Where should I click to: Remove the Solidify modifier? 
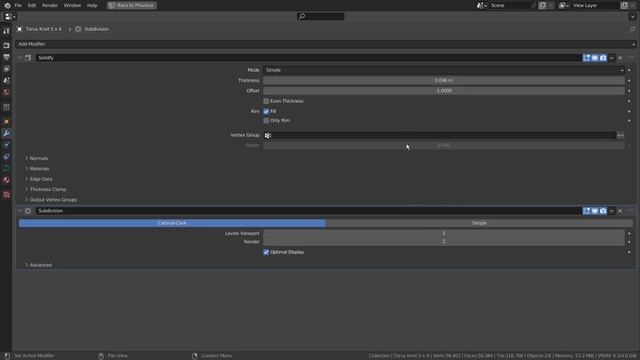[620, 58]
